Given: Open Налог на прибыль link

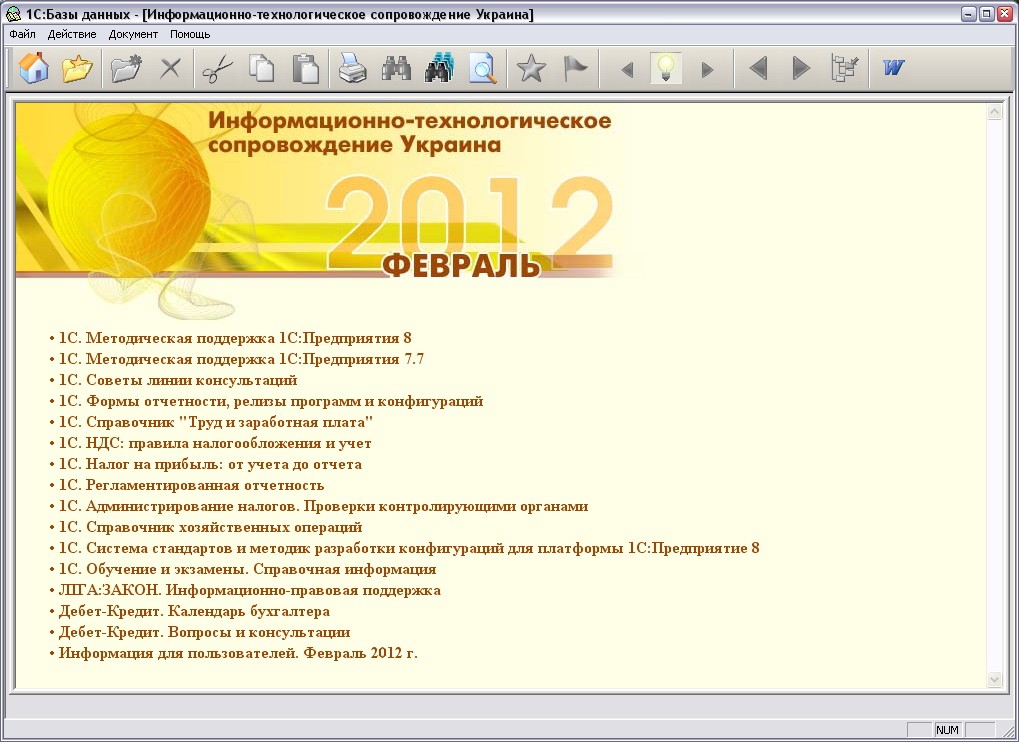Looking at the screenshot, I should coord(211,464).
